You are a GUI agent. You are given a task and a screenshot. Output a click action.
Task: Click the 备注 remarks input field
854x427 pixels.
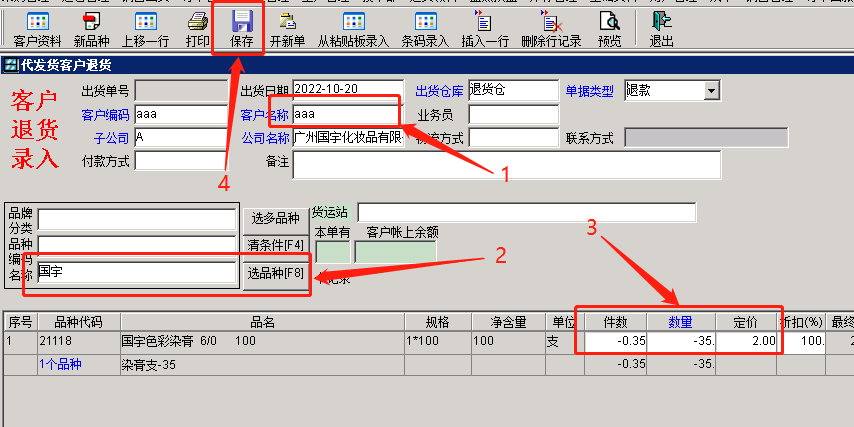(x=506, y=163)
